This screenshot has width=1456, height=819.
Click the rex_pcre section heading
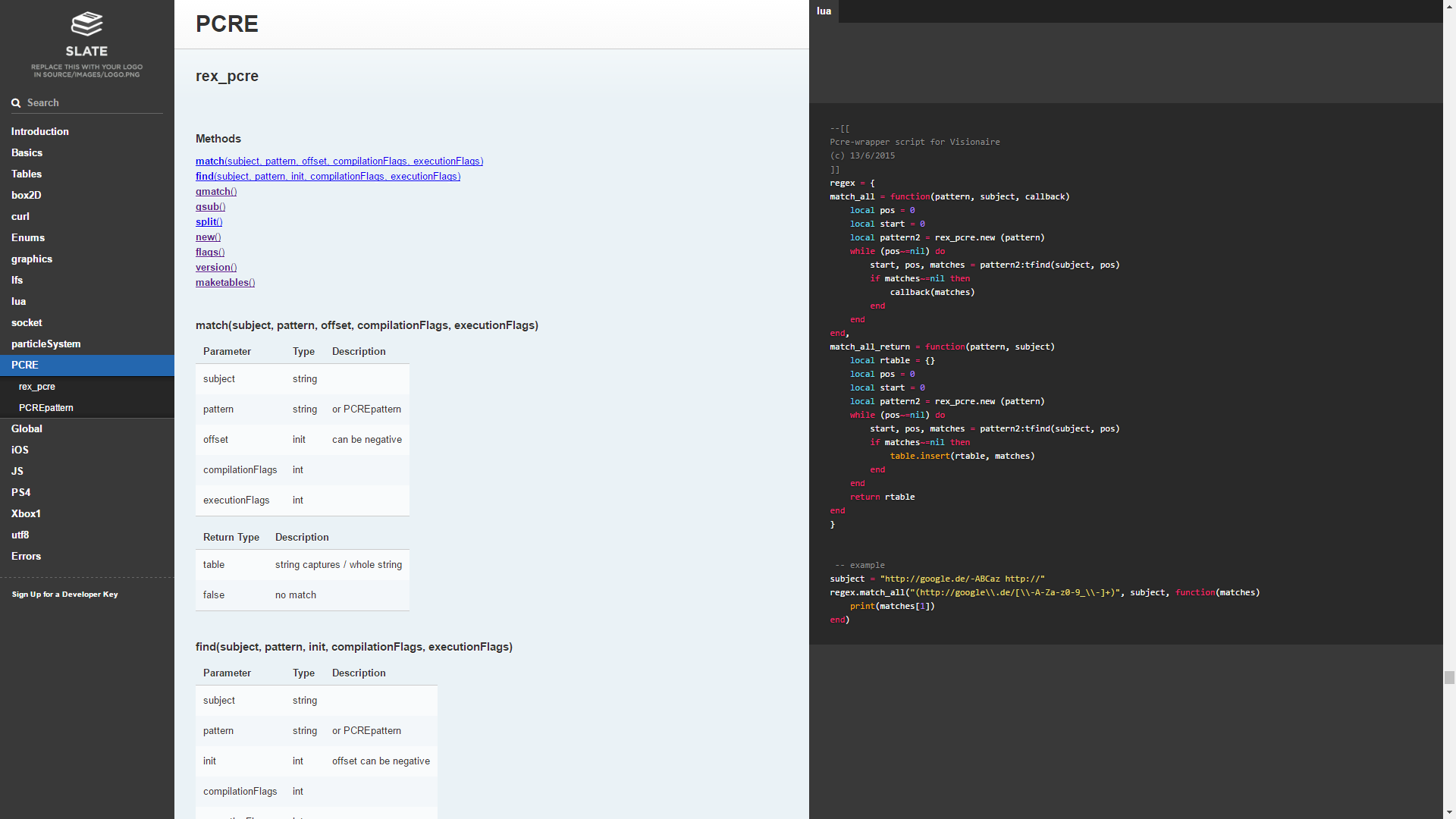click(227, 76)
